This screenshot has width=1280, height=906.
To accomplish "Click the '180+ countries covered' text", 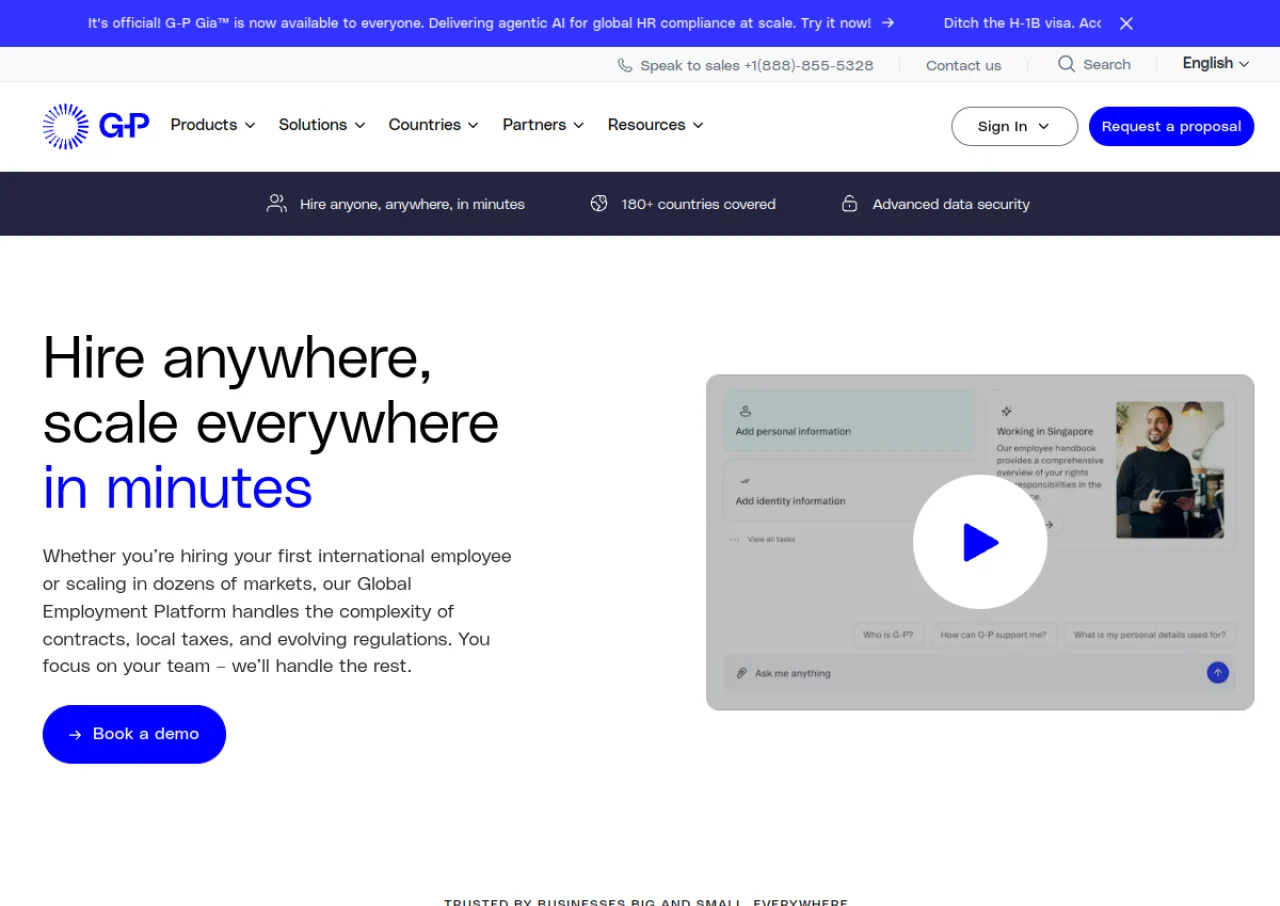I will (698, 204).
